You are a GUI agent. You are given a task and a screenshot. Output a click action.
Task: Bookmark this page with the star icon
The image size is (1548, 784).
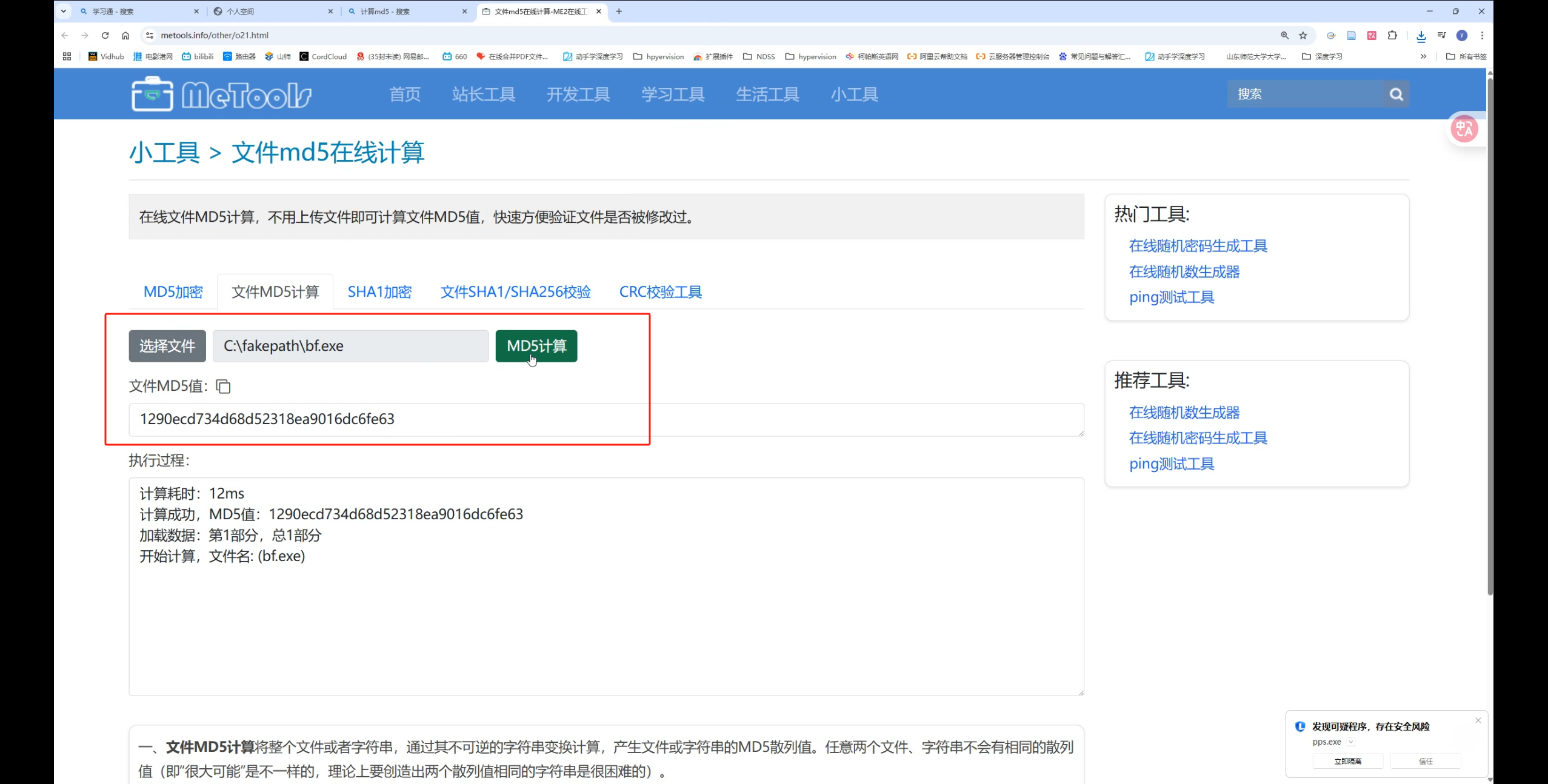tap(1303, 36)
